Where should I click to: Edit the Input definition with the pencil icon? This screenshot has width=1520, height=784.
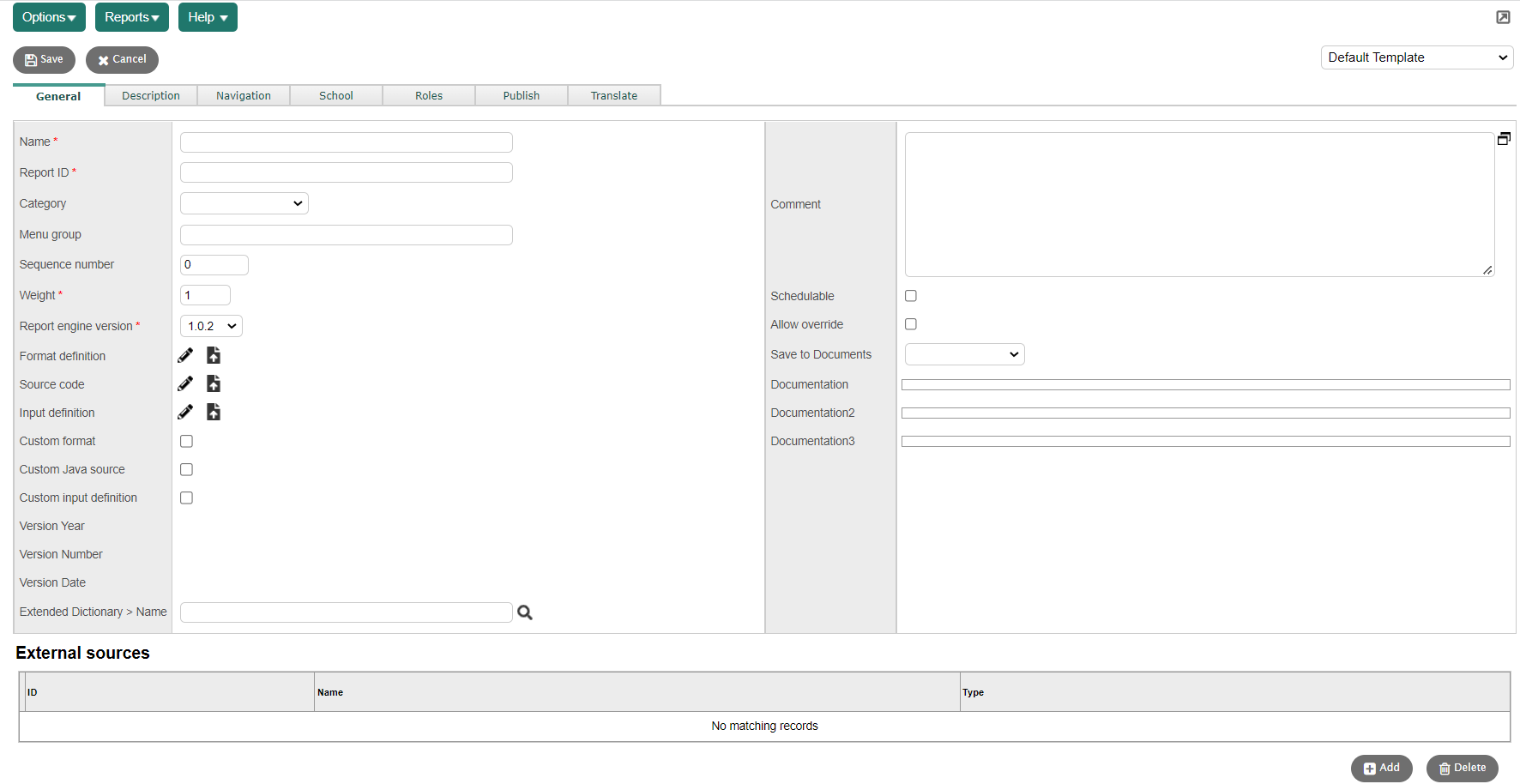(x=185, y=412)
